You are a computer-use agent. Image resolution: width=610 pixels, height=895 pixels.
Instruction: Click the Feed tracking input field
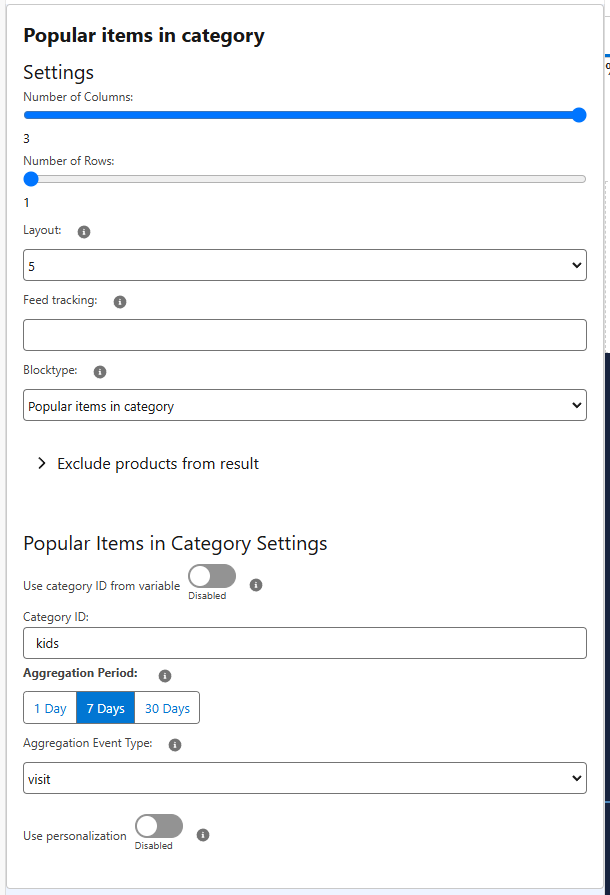coord(305,335)
